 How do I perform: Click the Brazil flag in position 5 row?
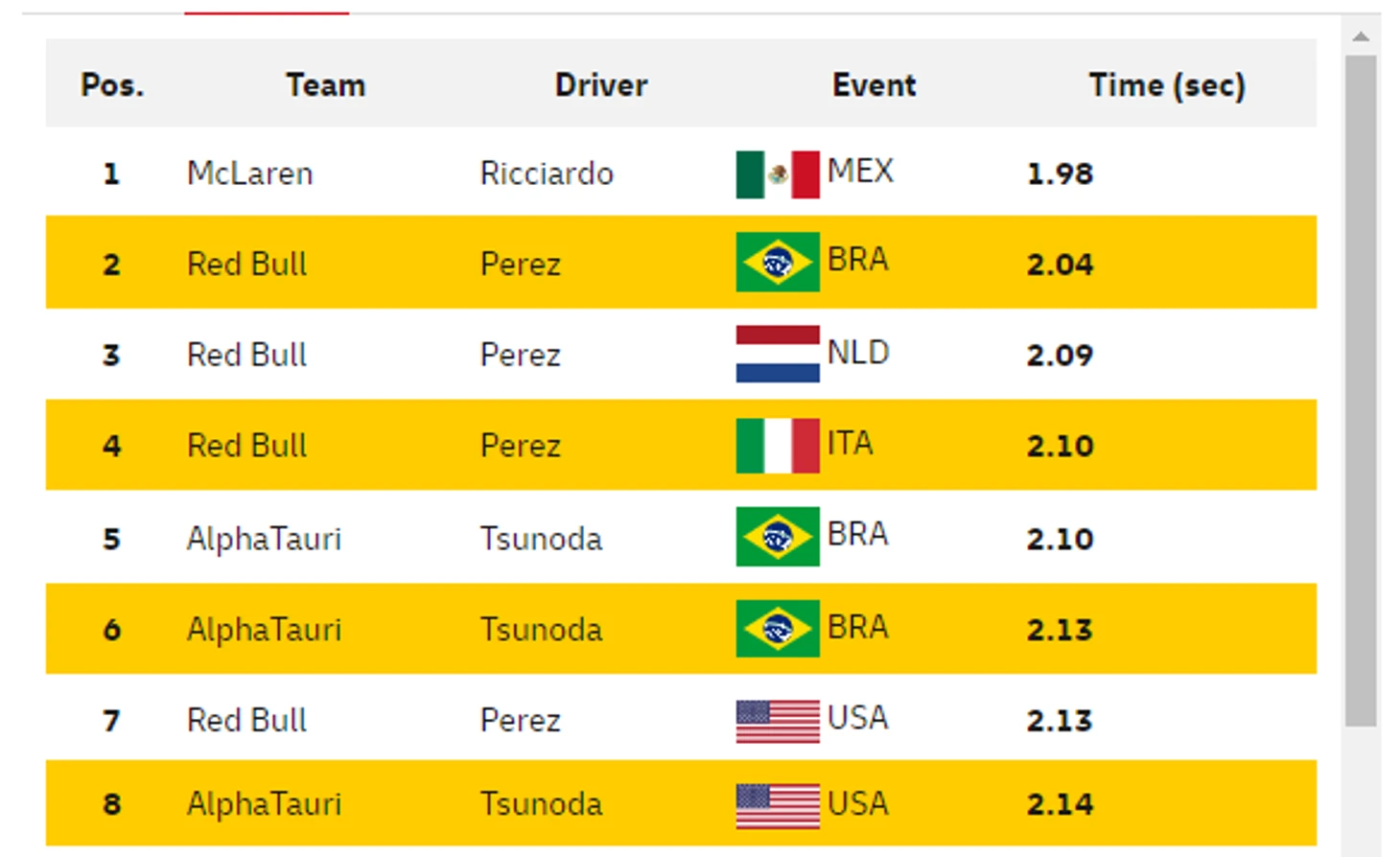[777, 537]
